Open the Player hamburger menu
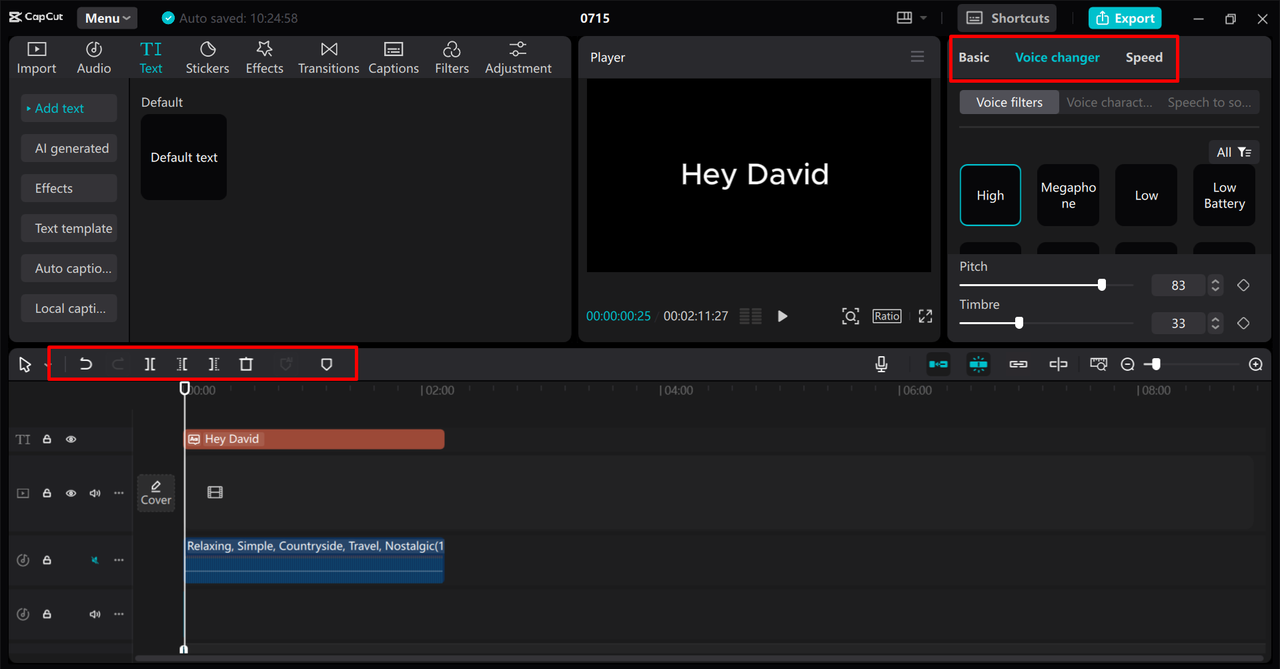1280x669 pixels. 917,57
